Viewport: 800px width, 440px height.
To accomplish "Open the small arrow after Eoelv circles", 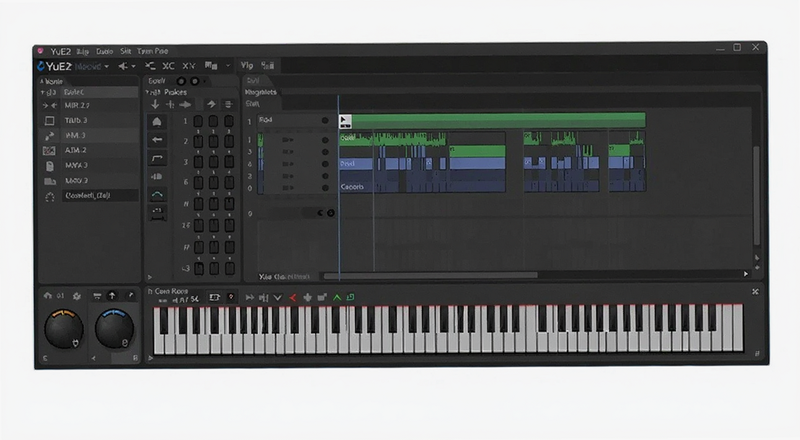I will point(204,81).
